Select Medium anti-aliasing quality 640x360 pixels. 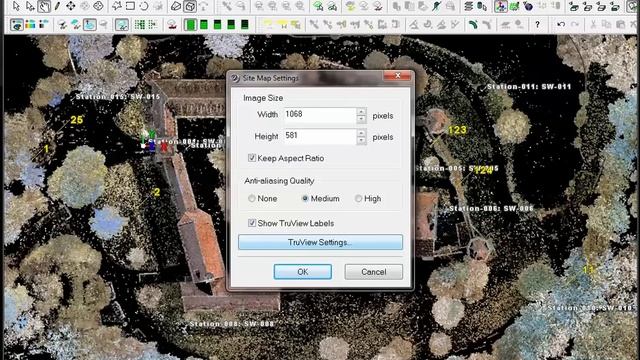point(305,198)
